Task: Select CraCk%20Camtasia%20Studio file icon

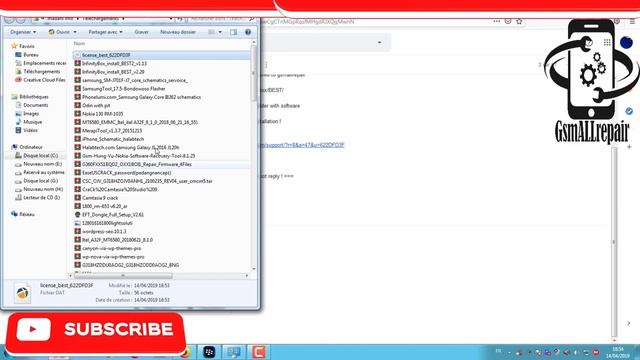Action: click(x=78, y=189)
